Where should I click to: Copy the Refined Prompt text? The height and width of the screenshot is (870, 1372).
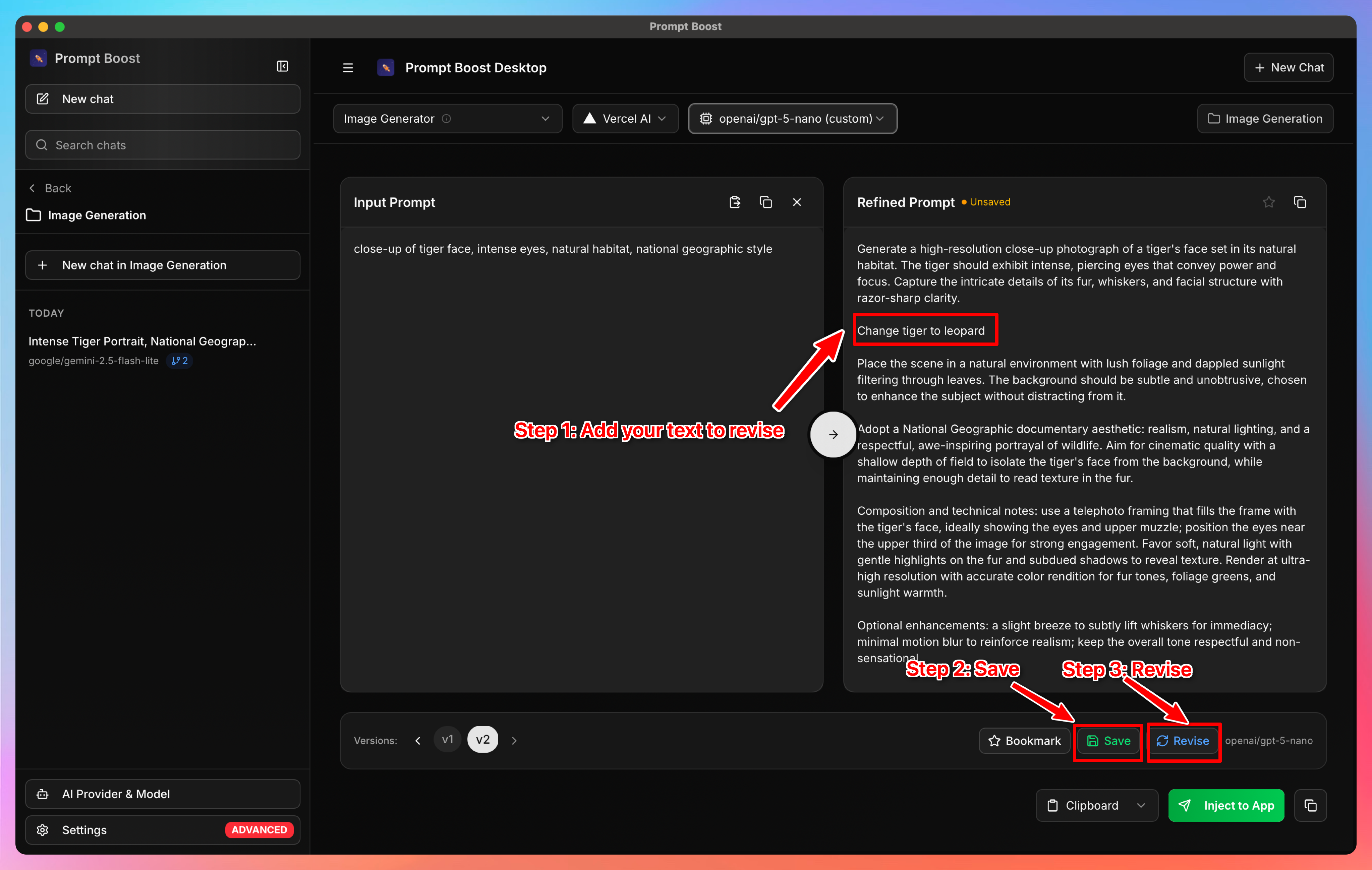1301,201
